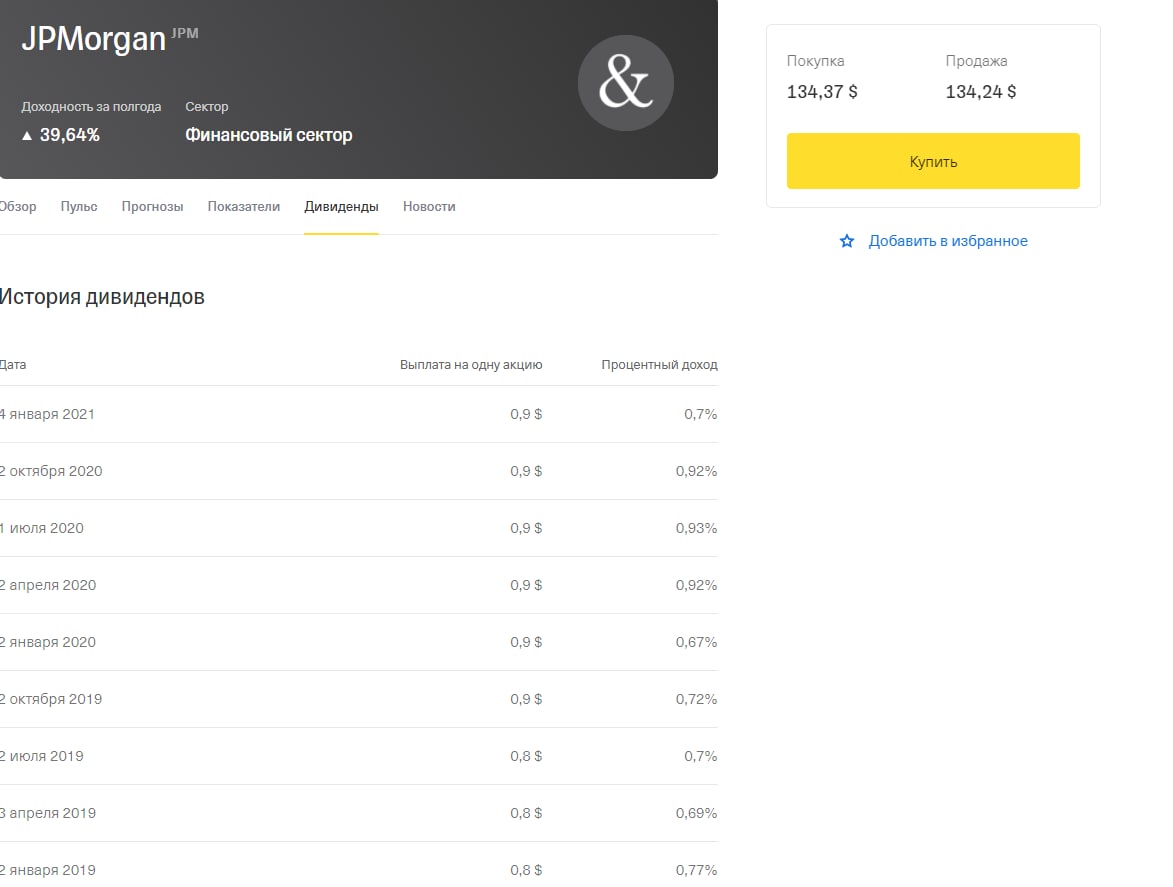
Task: Click the 0,67% yield value
Action: pyautogui.click(x=696, y=642)
